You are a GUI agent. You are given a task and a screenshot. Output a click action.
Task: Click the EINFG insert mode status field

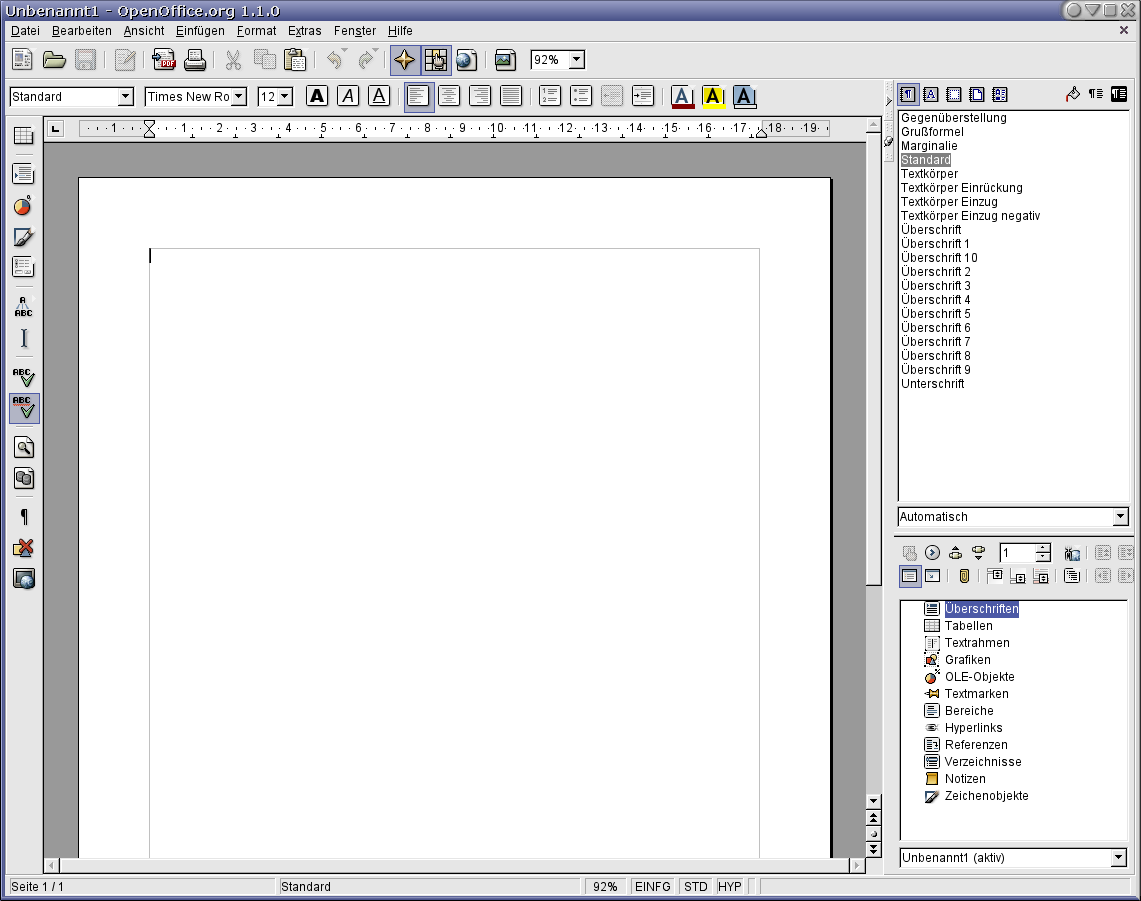[653, 887]
